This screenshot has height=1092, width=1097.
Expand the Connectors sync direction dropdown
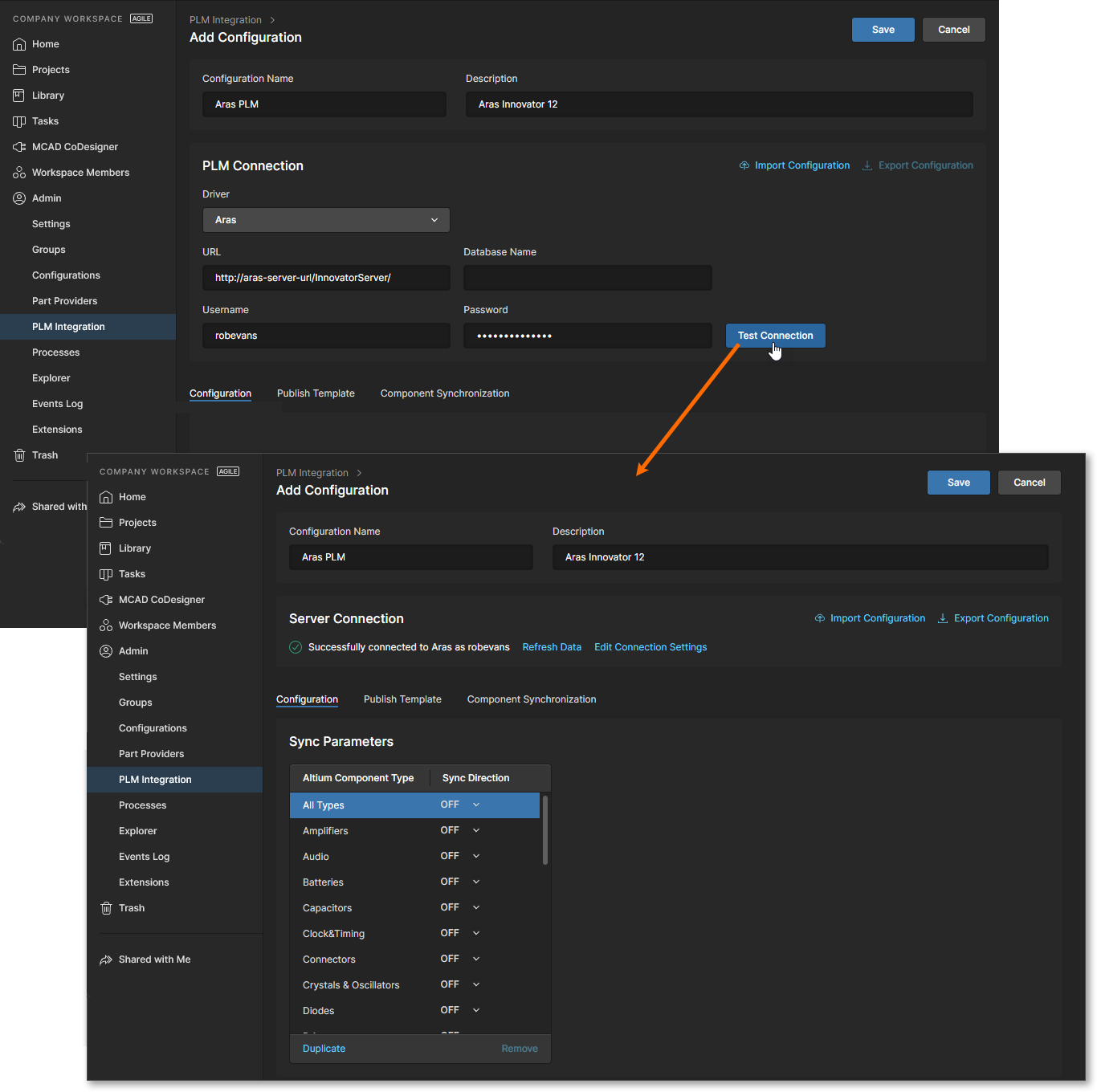(475, 959)
